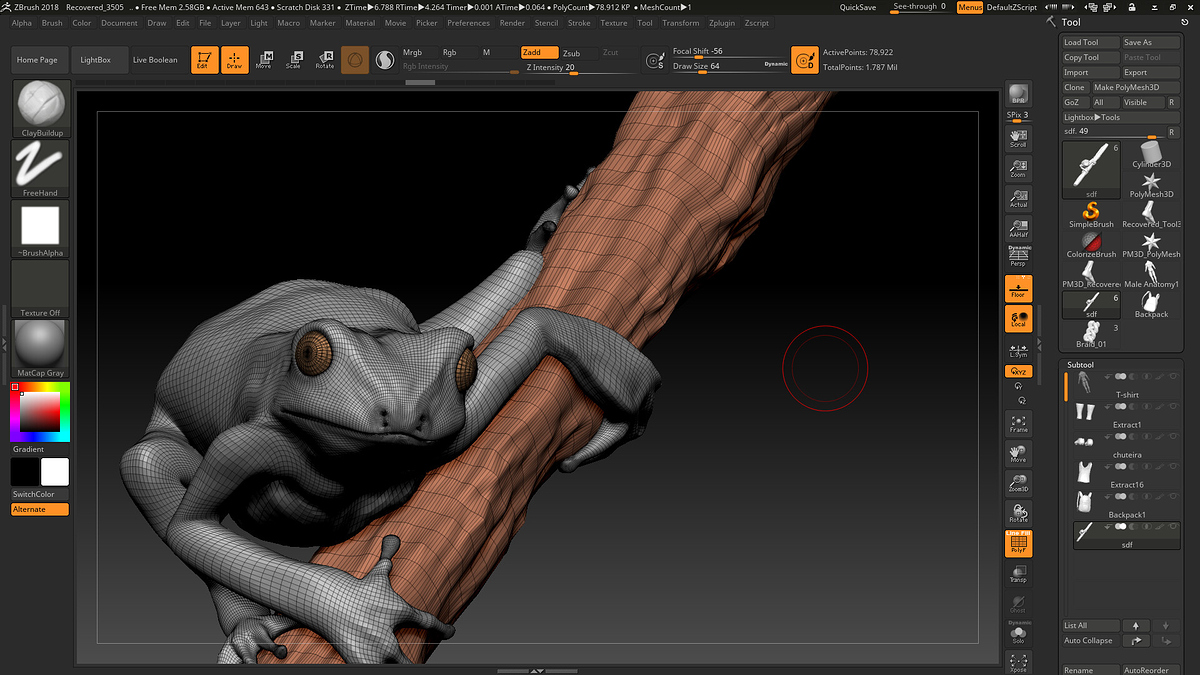The height and width of the screenshot is (675, 1200).
Task: Toggle Zadd sculpt mode
Action: click(539, 52)
